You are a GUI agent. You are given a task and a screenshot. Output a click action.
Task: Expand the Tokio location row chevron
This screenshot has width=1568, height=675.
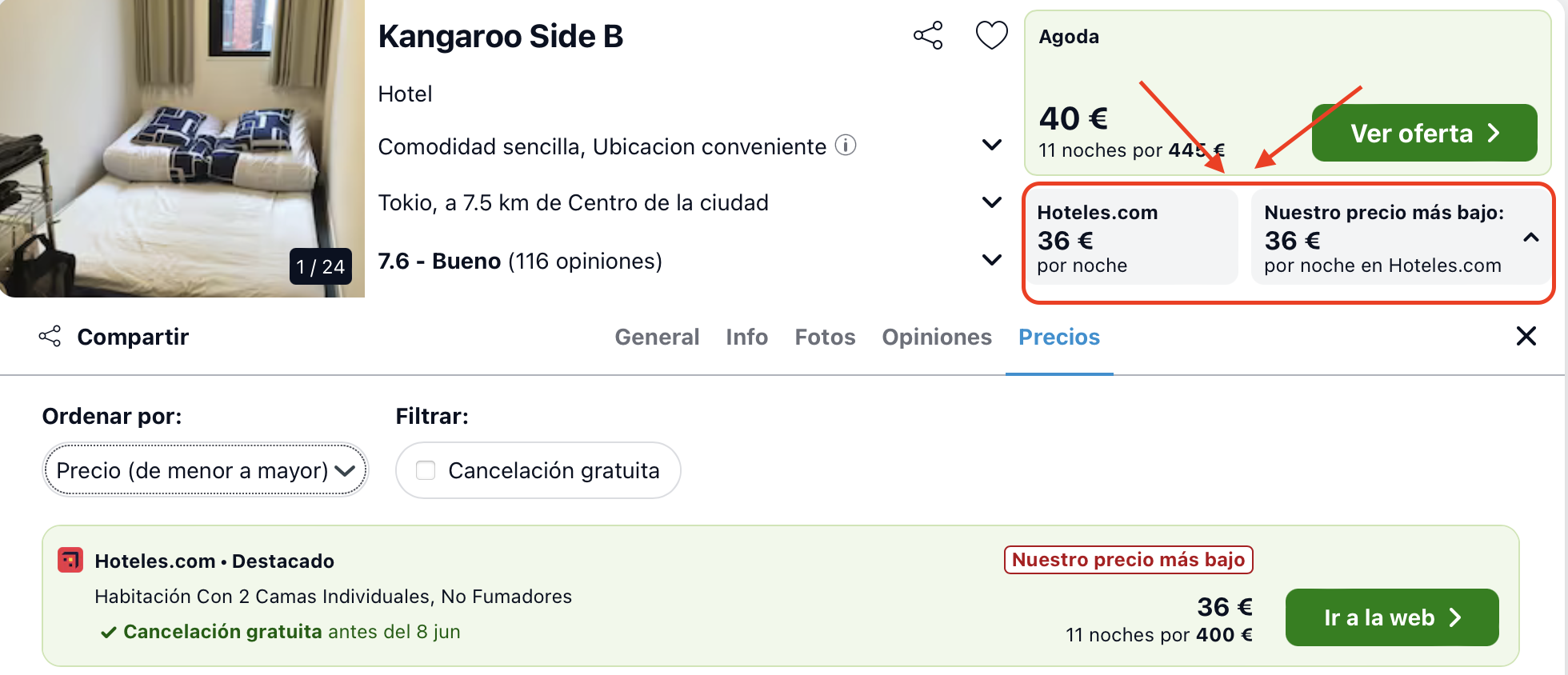point(991,202)
